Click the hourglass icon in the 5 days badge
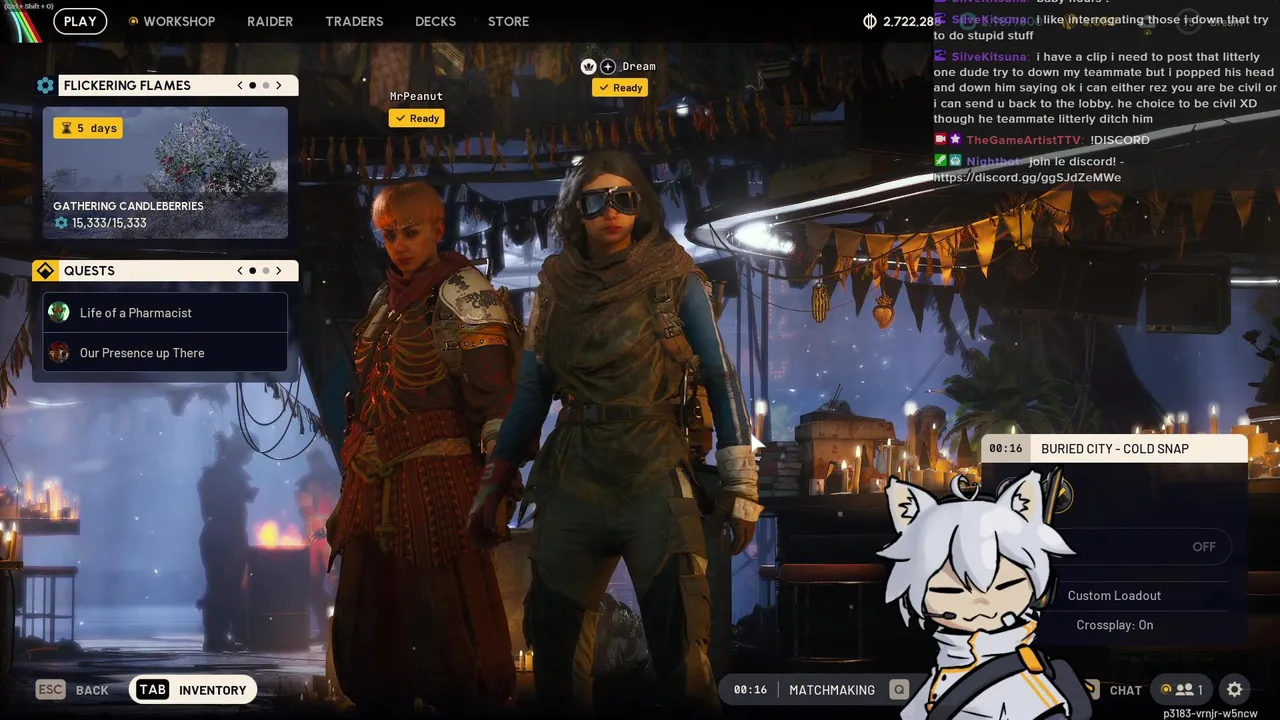Viewport: 1280px width, 720px height. tap(67, 128)
